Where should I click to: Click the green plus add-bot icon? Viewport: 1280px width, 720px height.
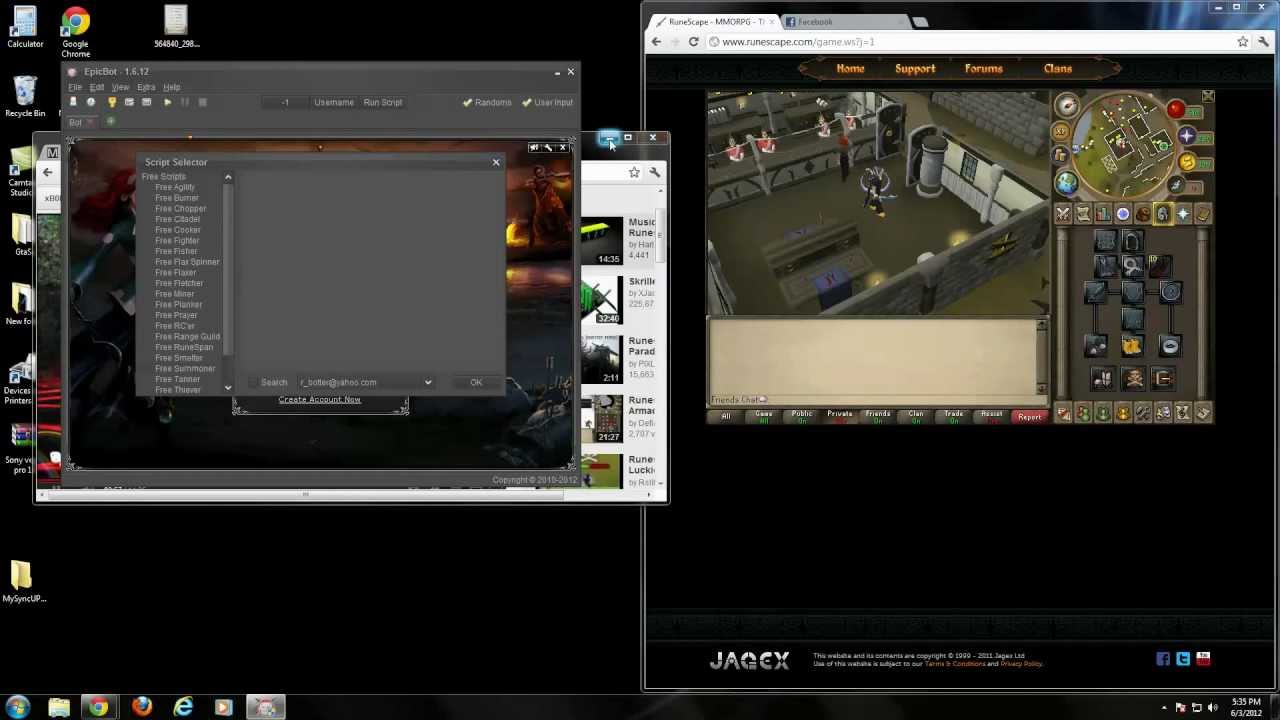[x=110, y=122]
